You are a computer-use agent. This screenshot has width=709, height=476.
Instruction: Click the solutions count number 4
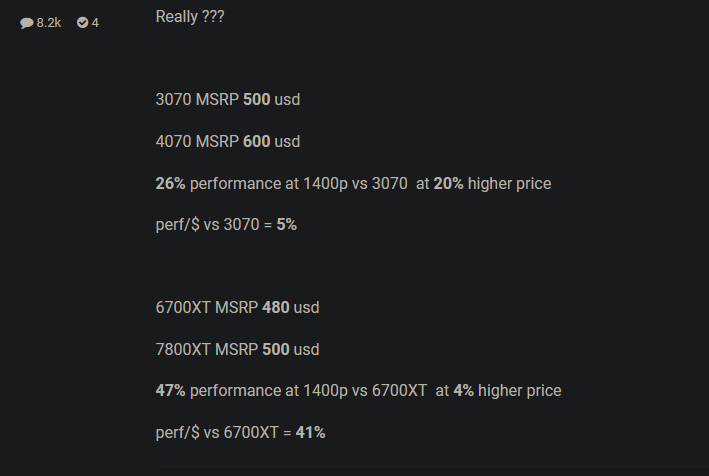click(x=95, y=22)
